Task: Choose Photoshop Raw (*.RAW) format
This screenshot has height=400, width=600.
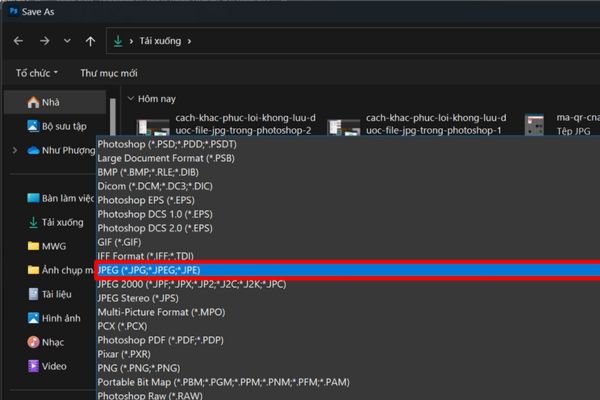Action: (x=348, y=395)
